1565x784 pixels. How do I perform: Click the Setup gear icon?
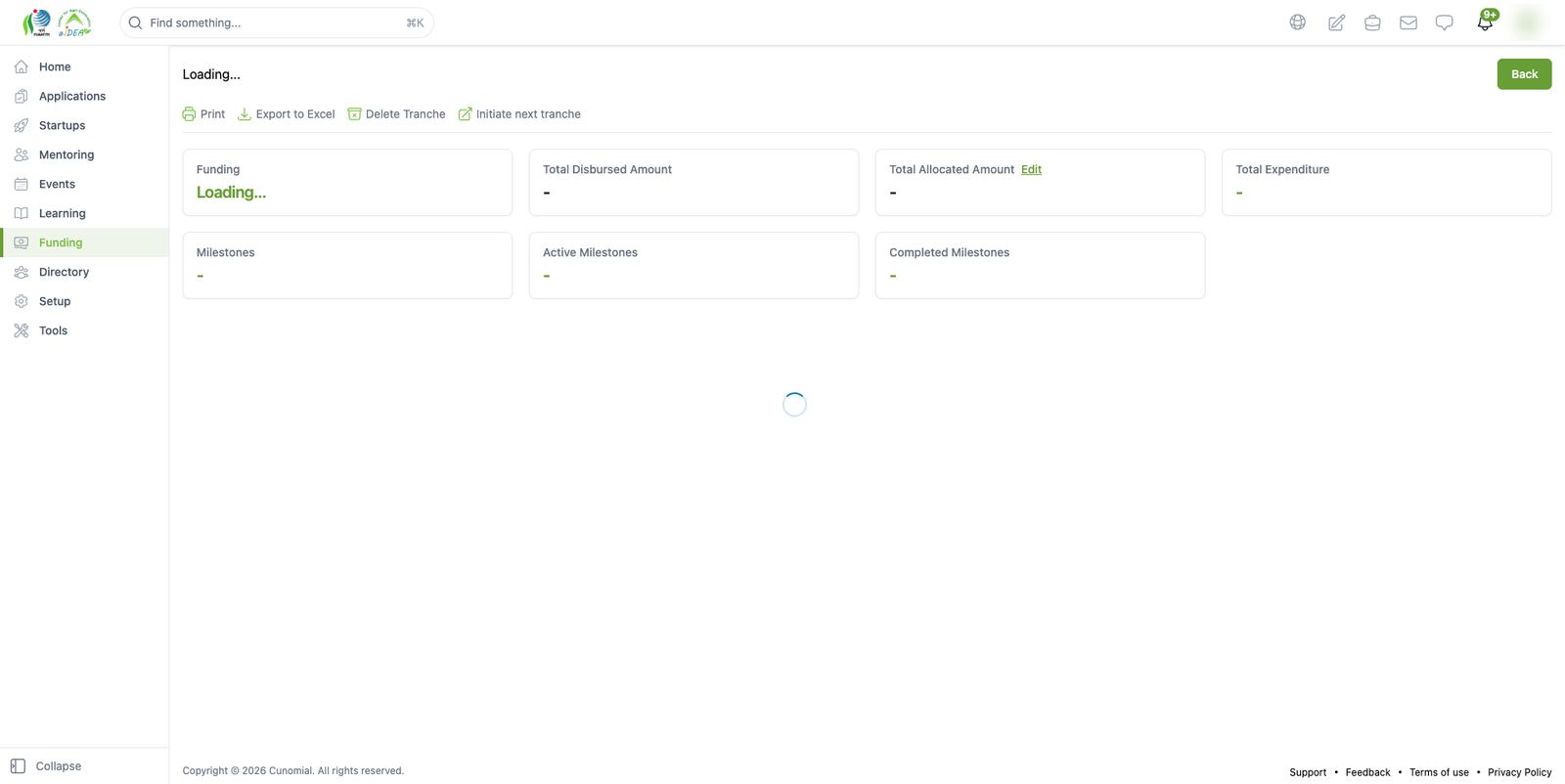(22, 301)
